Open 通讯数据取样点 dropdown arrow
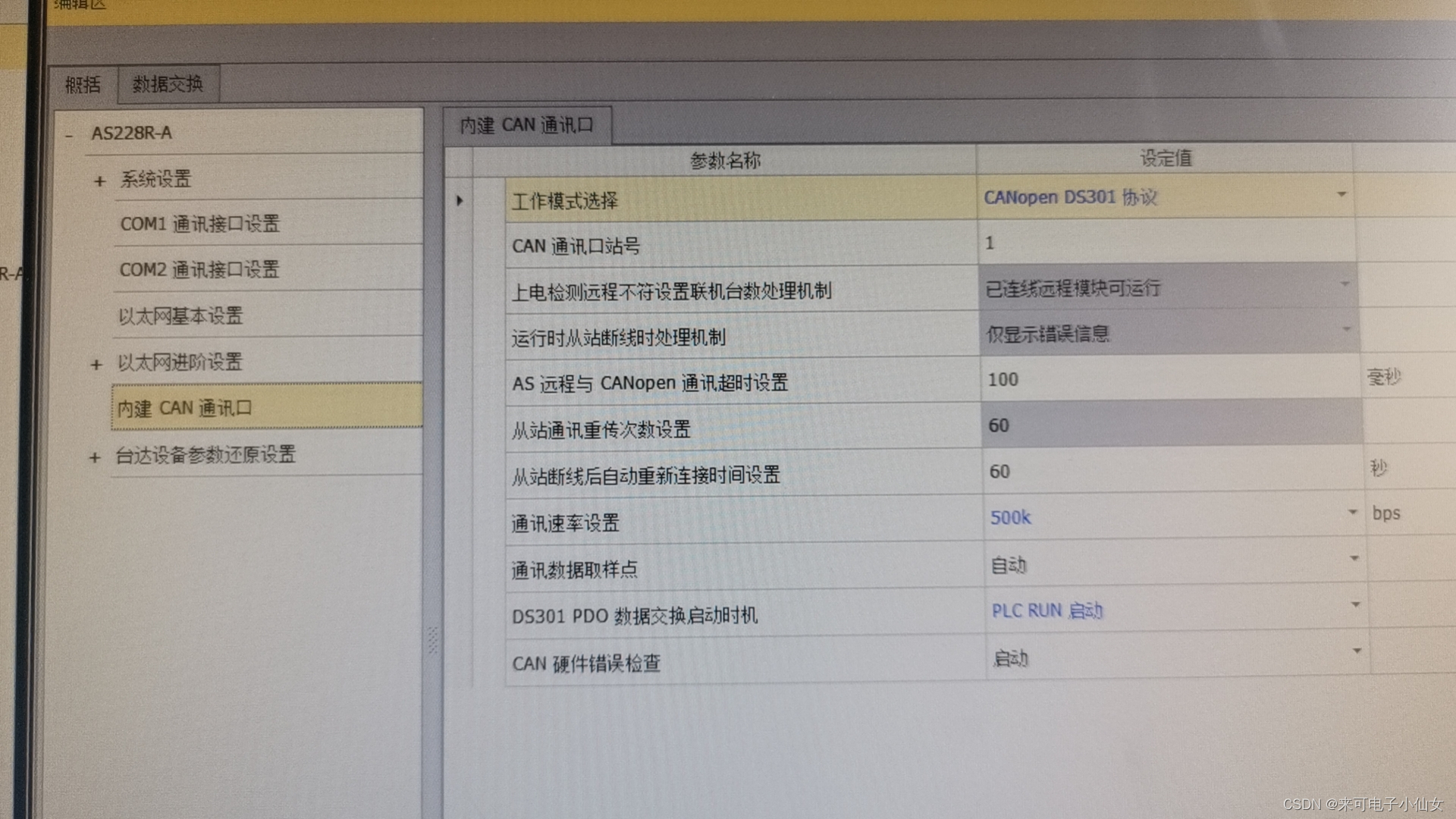Viewport: 1456px width, 819px height. coord(1354,559)
